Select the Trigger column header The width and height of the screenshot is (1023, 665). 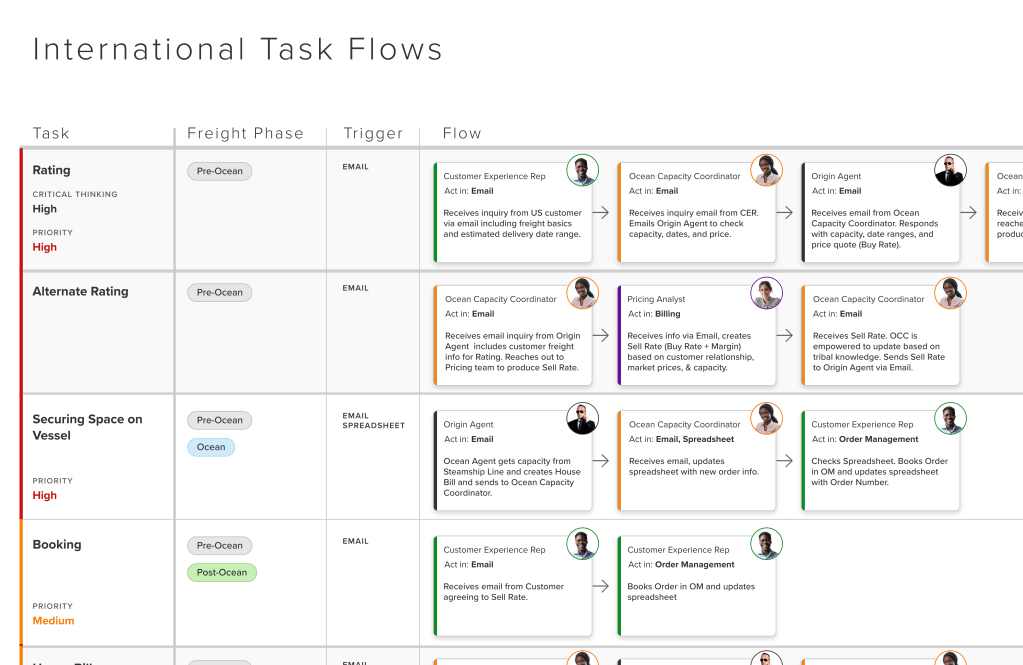click(x=373, y=133)
